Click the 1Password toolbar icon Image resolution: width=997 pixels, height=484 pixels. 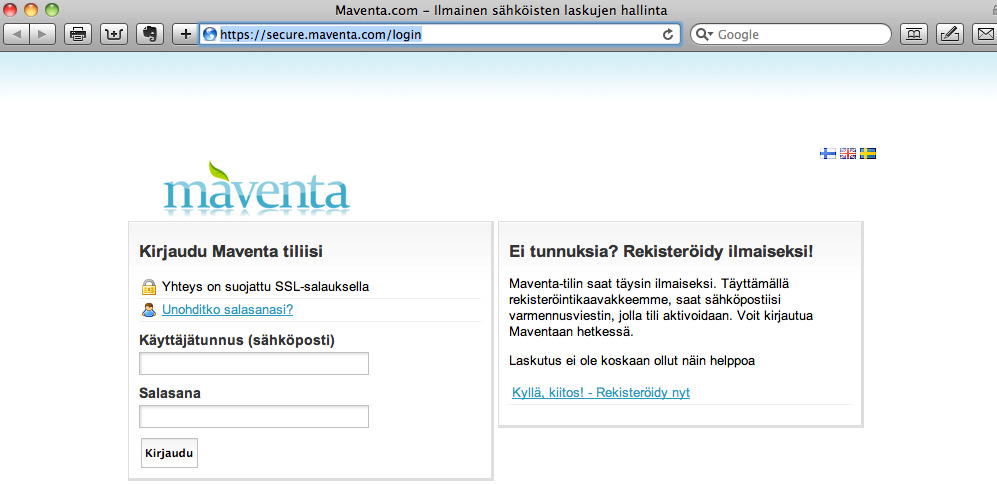pos(114,34)
